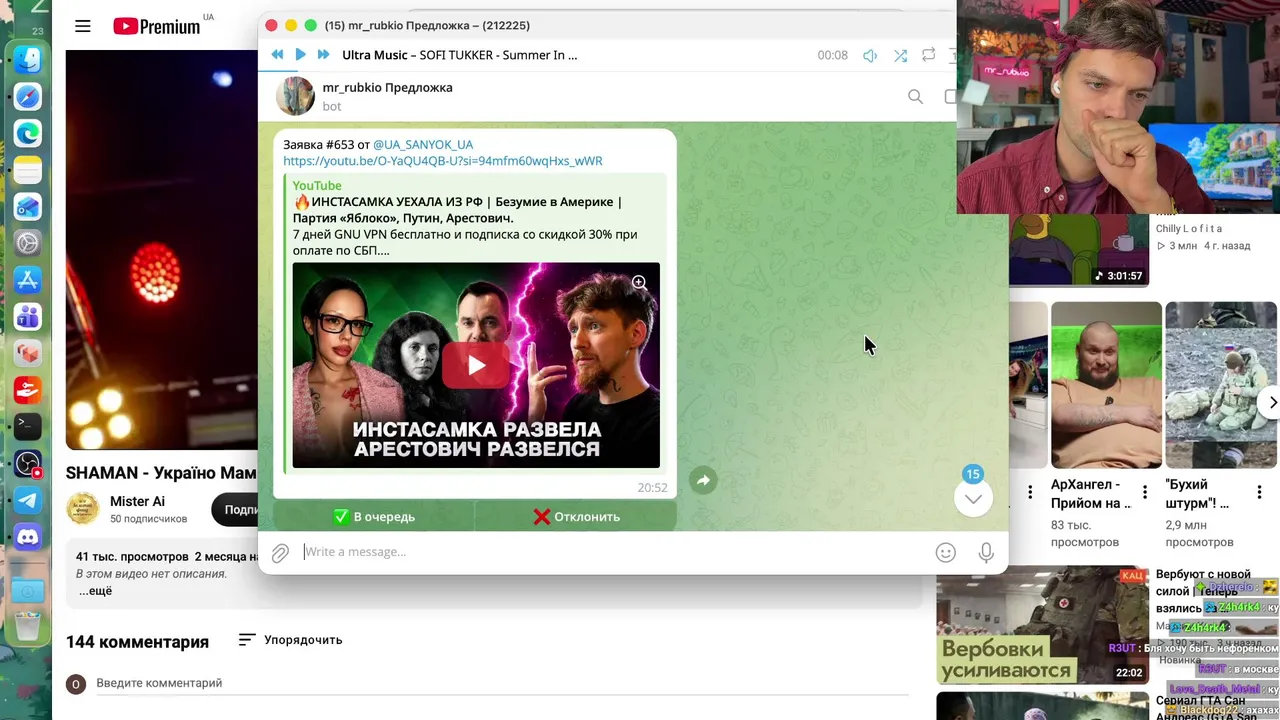The width and height of the screenshot is (1280, 720).
Task: Open options menu for АрХангел short
Action: (1145, 493)
